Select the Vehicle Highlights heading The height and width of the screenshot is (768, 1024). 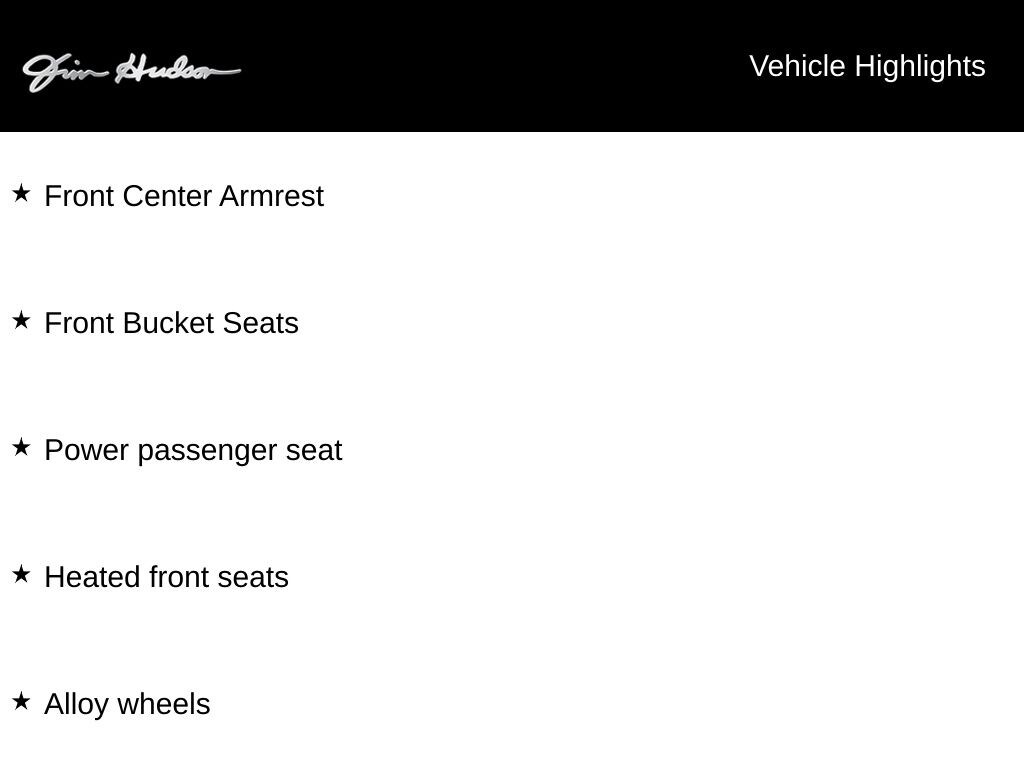click(867, 67)
